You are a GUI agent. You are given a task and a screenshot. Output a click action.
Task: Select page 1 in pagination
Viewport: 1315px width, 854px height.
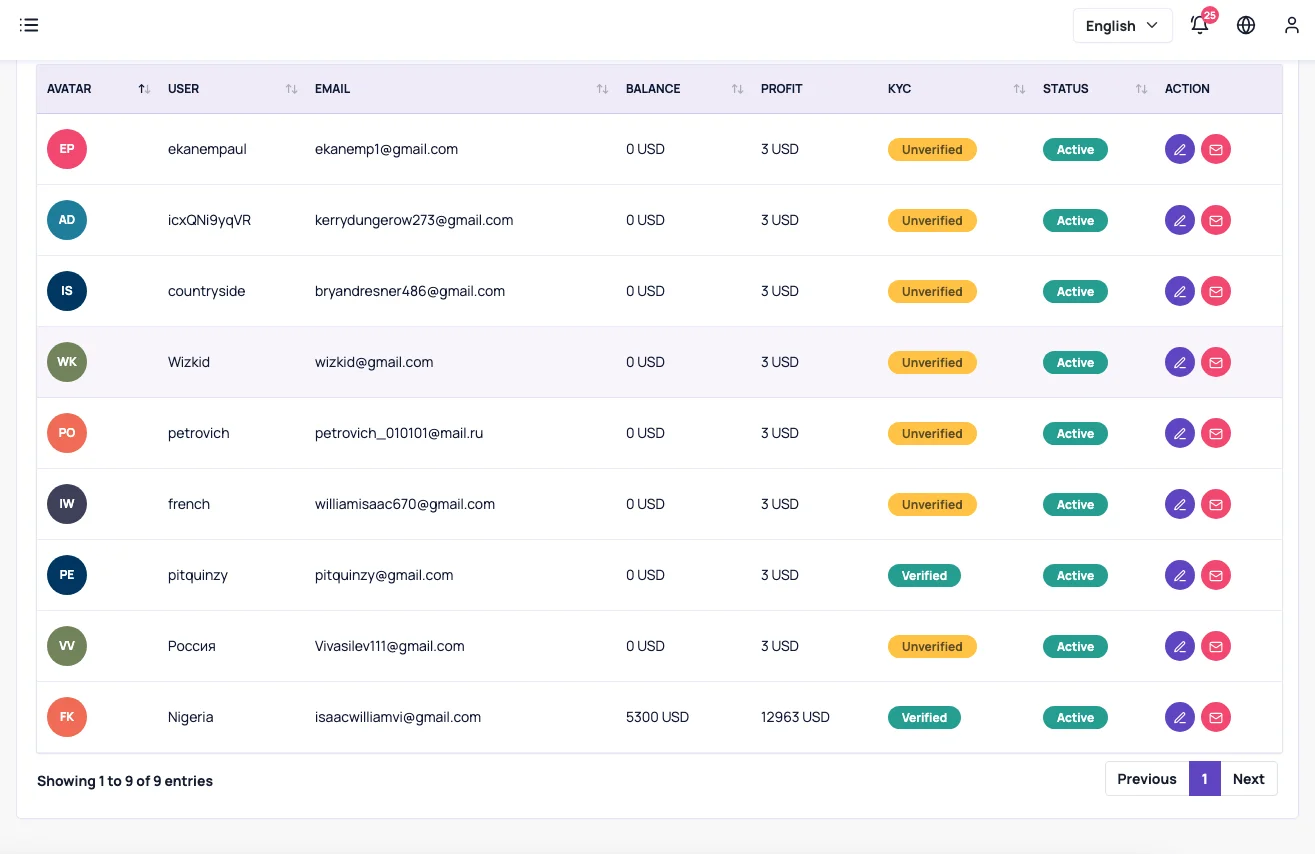pyautogui.click(x=1205, y=779)
